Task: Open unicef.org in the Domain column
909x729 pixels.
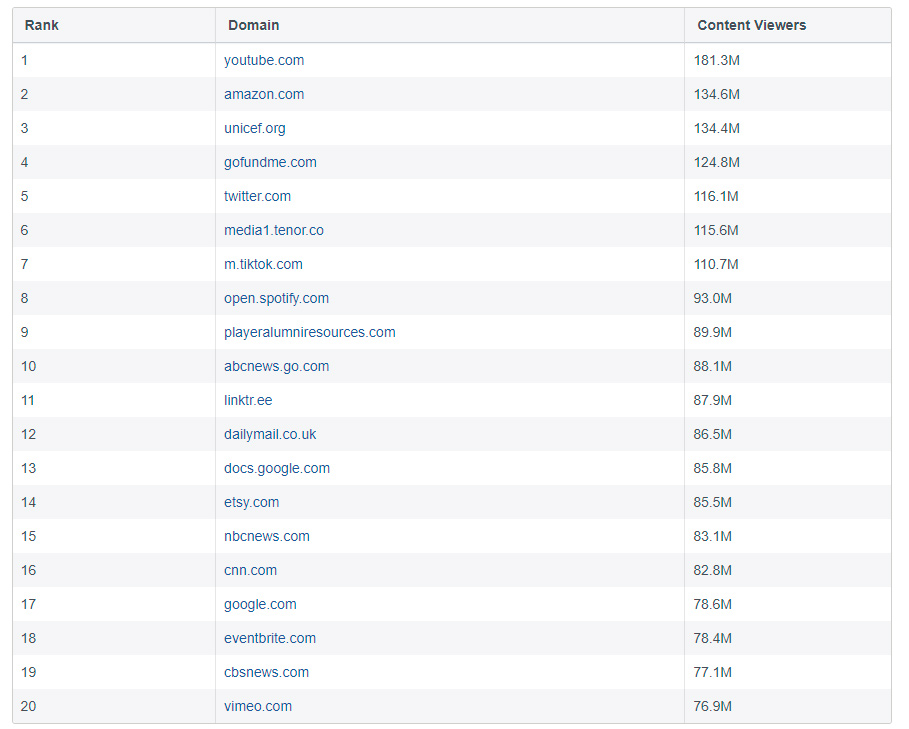Action: (x=255, y=128)
